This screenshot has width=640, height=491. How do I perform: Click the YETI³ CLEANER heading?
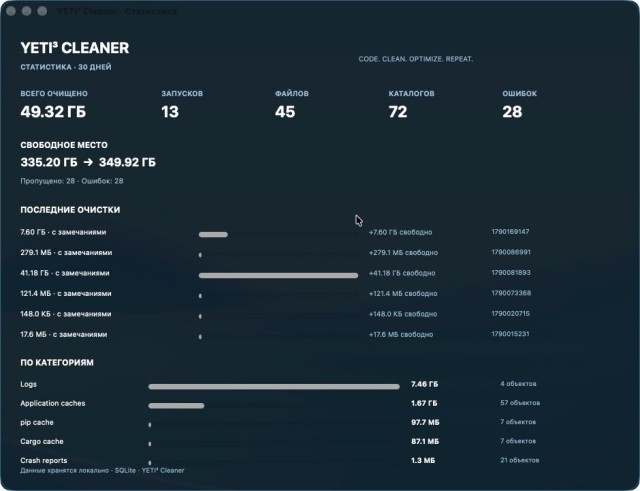75,48
